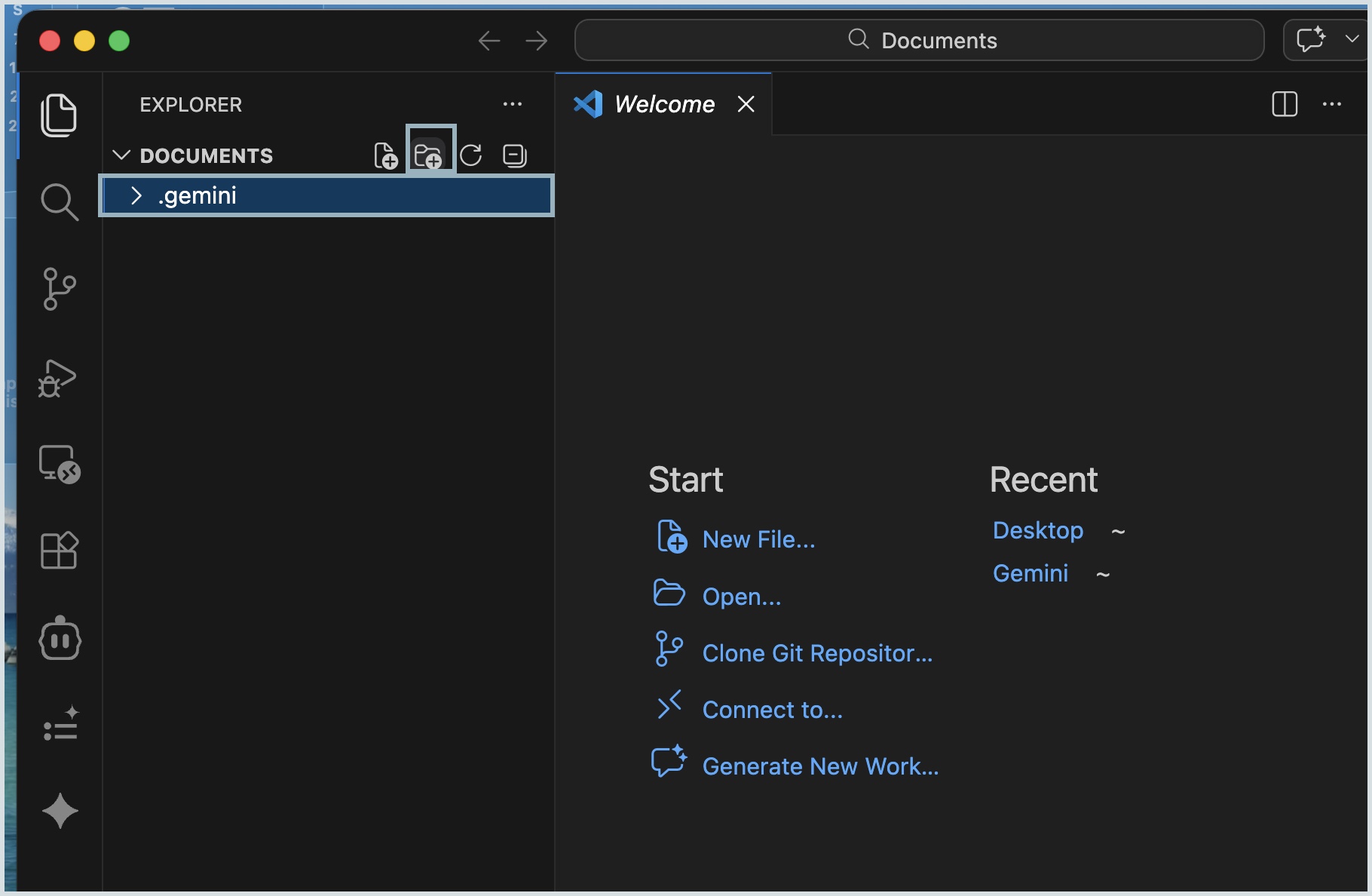The height and width of the screenshot is (896, 1372).
Task: Click the yellow minimize window button
Action: pos(84,41)
